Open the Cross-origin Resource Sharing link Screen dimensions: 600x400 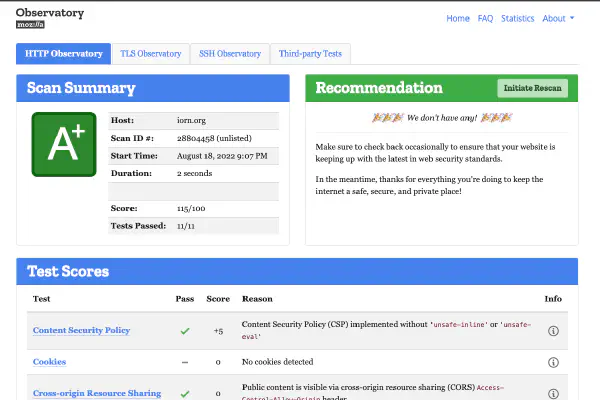(x=97, y=393)
